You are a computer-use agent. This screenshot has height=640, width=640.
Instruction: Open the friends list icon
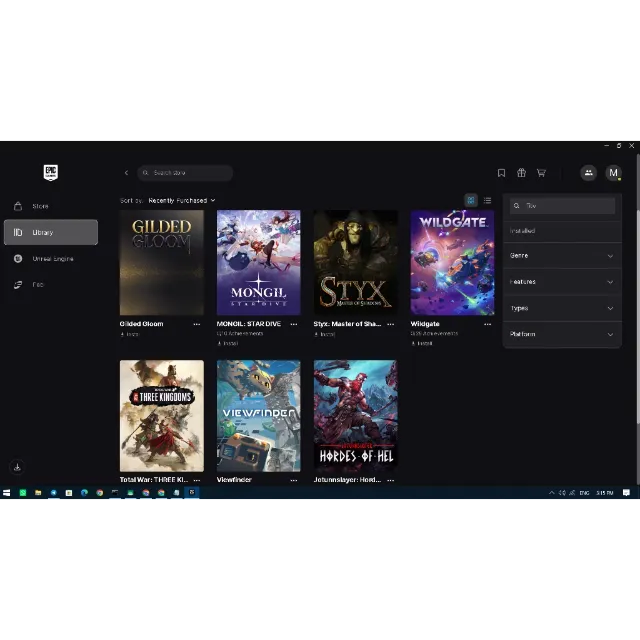(588, 173)
